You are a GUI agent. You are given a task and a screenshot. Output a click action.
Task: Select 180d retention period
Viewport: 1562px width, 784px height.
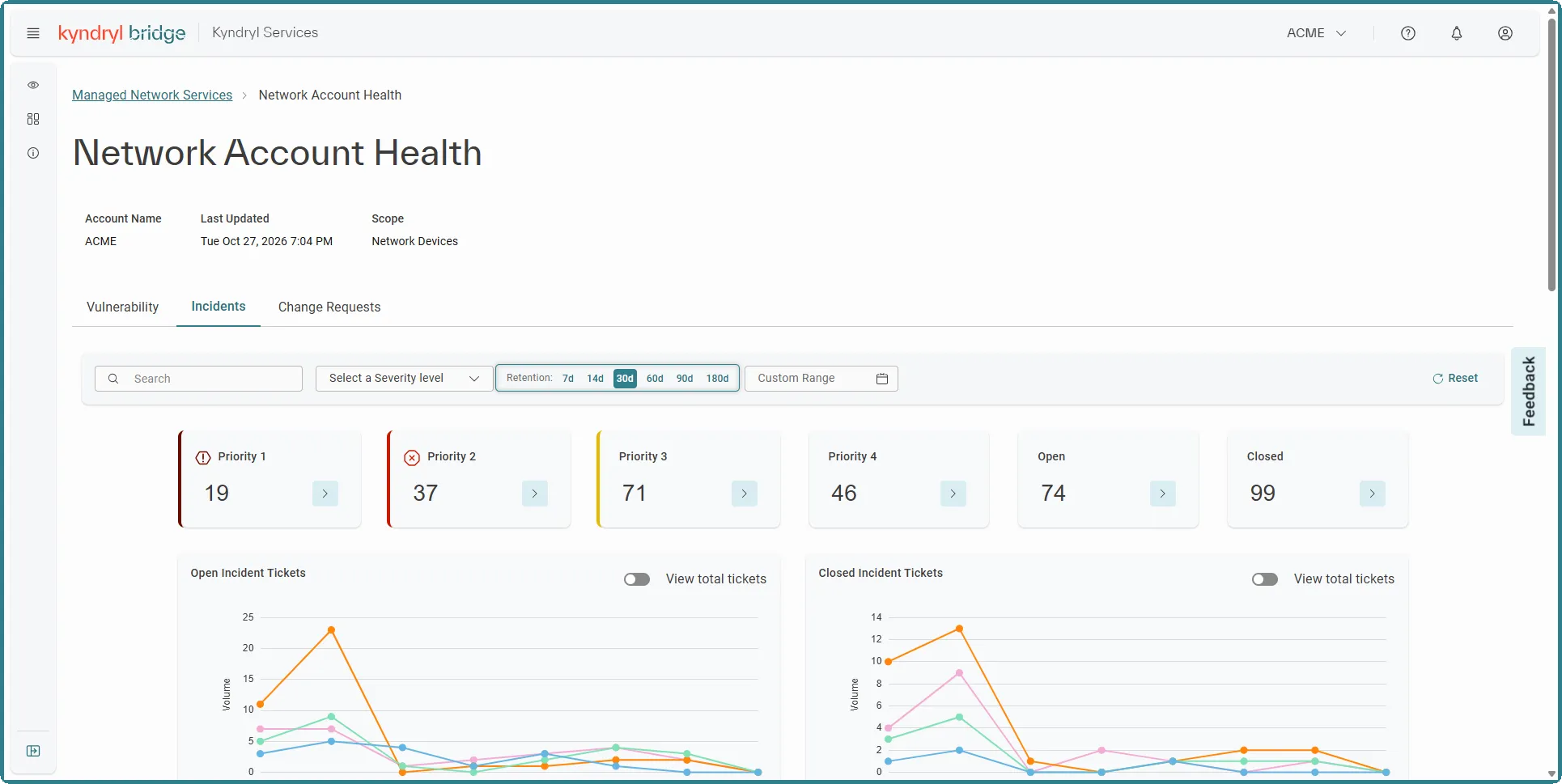click(717, 379)
